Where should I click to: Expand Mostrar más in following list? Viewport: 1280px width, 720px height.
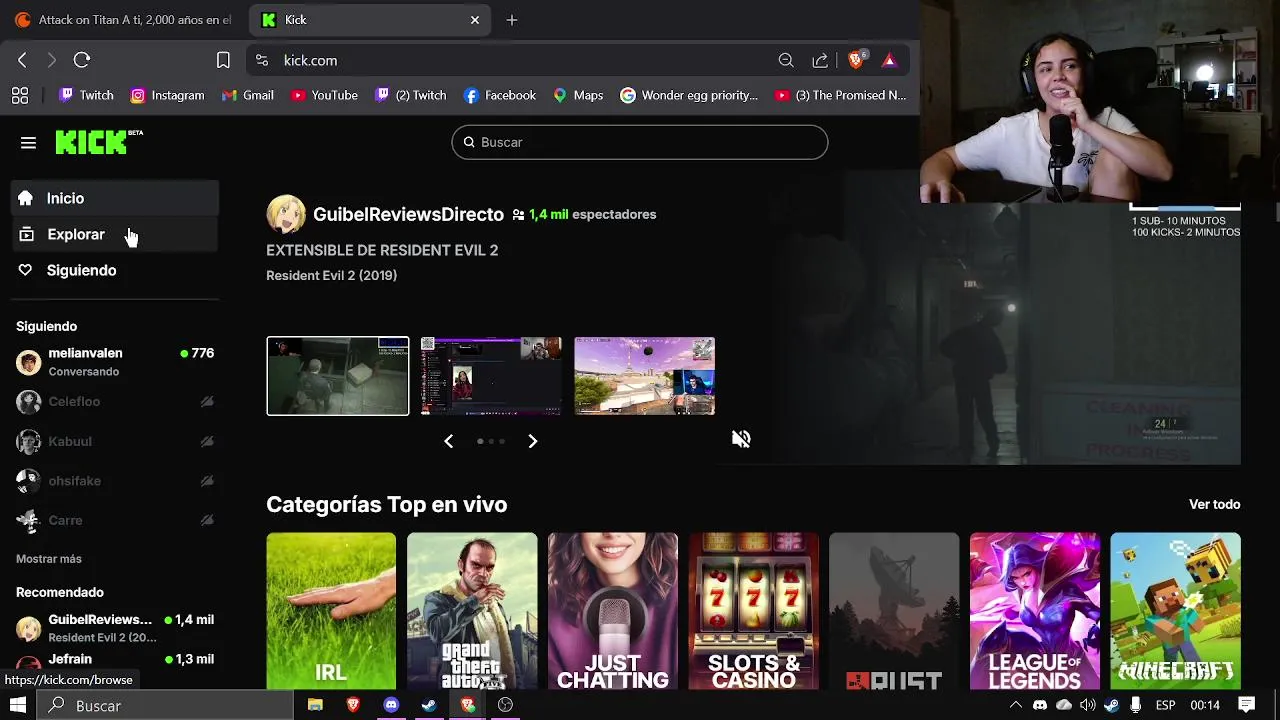tap(49, 559)
